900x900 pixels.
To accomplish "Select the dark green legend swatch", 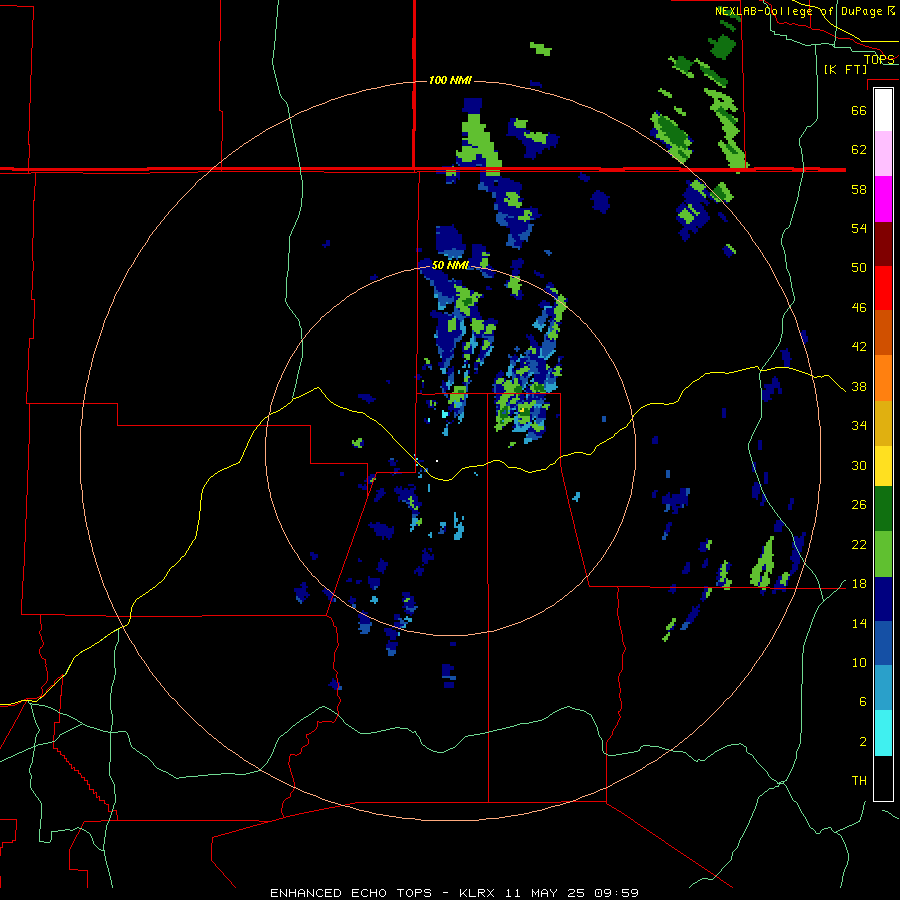I will click(x=883, y=509).
